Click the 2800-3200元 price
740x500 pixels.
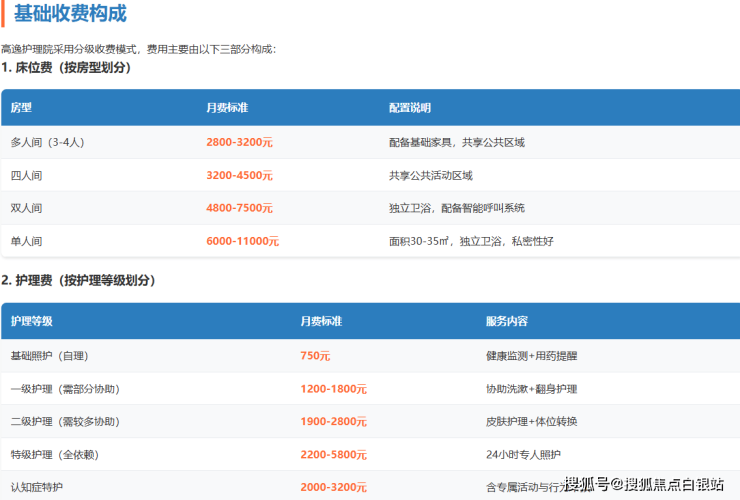point(239,142)
